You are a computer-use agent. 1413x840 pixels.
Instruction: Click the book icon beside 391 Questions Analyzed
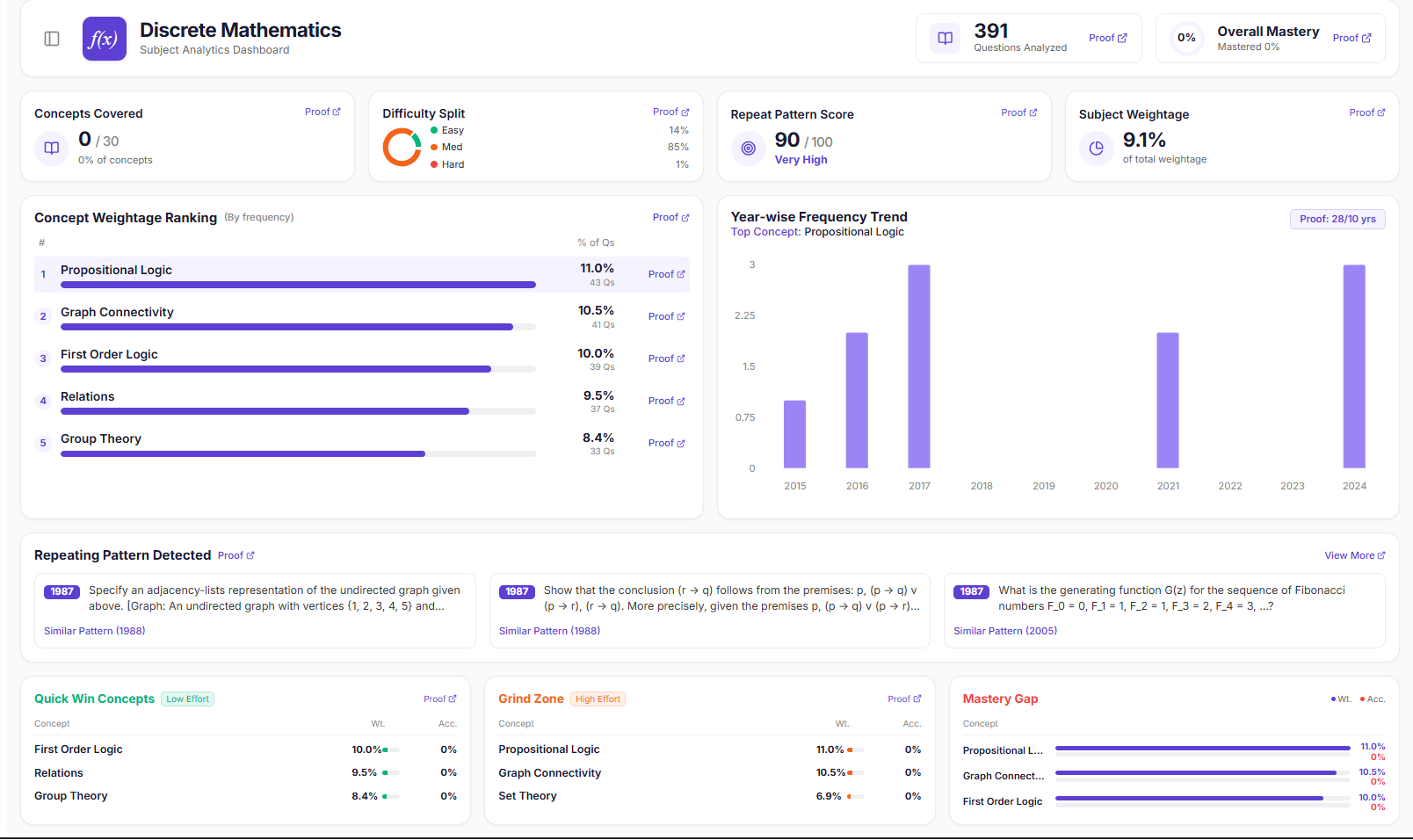tap(946, 38)
